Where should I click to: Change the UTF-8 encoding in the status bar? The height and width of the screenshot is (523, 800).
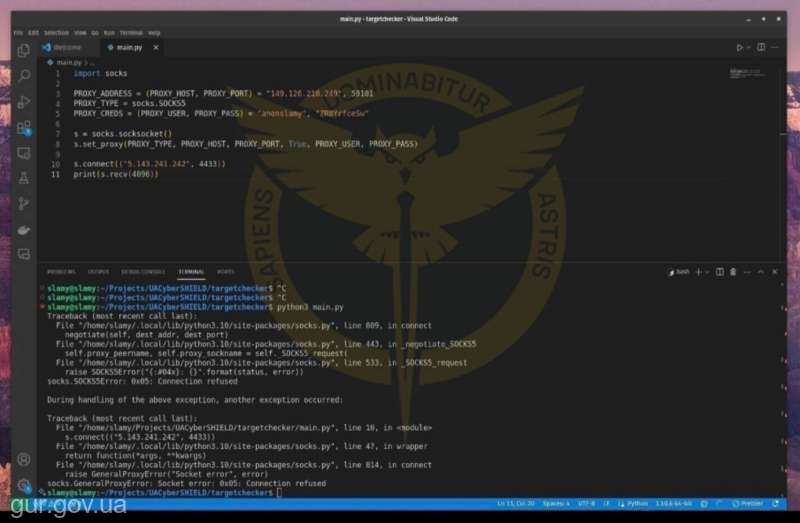(x=586, y=504)
